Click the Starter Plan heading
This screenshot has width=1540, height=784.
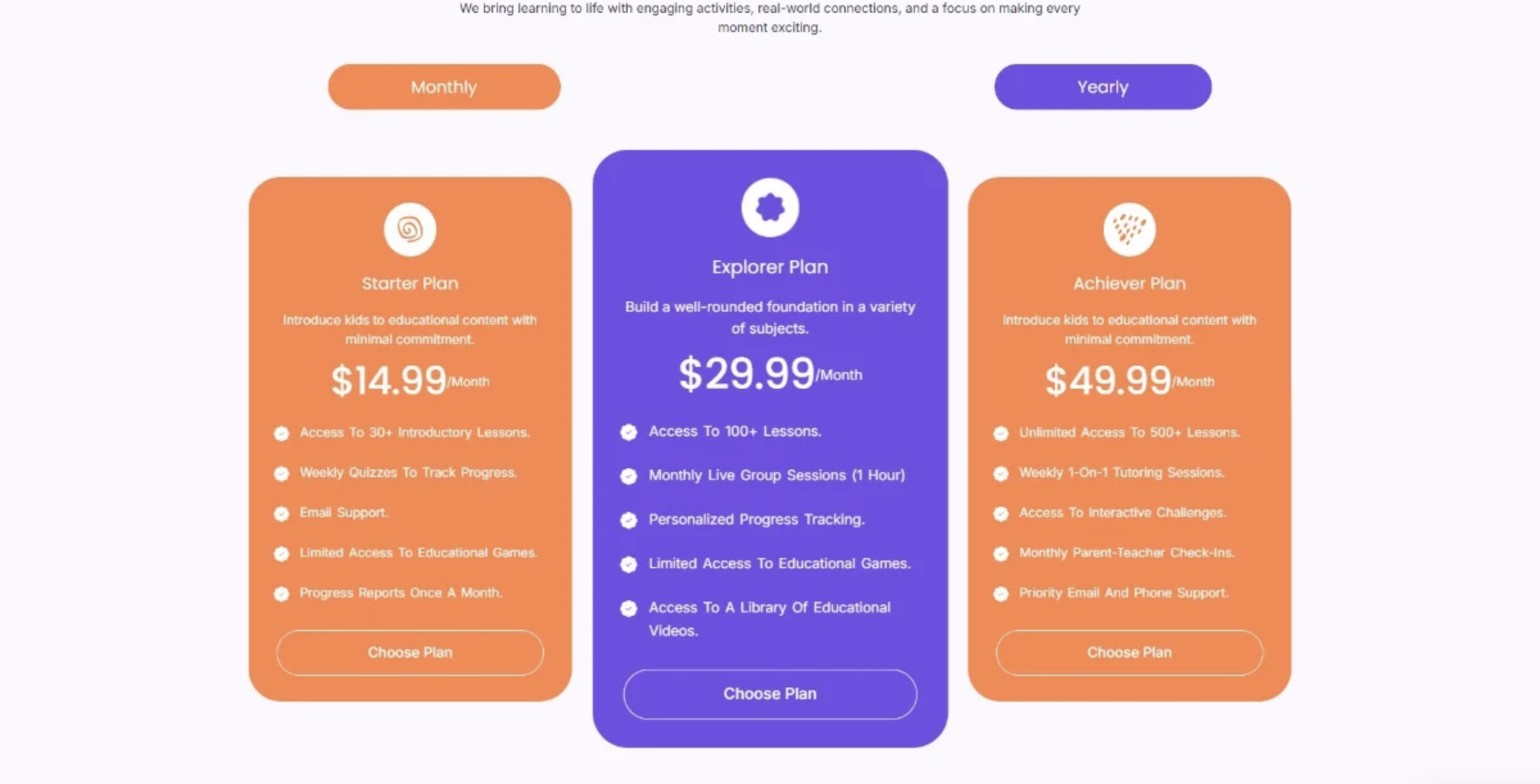pos(410,283)
